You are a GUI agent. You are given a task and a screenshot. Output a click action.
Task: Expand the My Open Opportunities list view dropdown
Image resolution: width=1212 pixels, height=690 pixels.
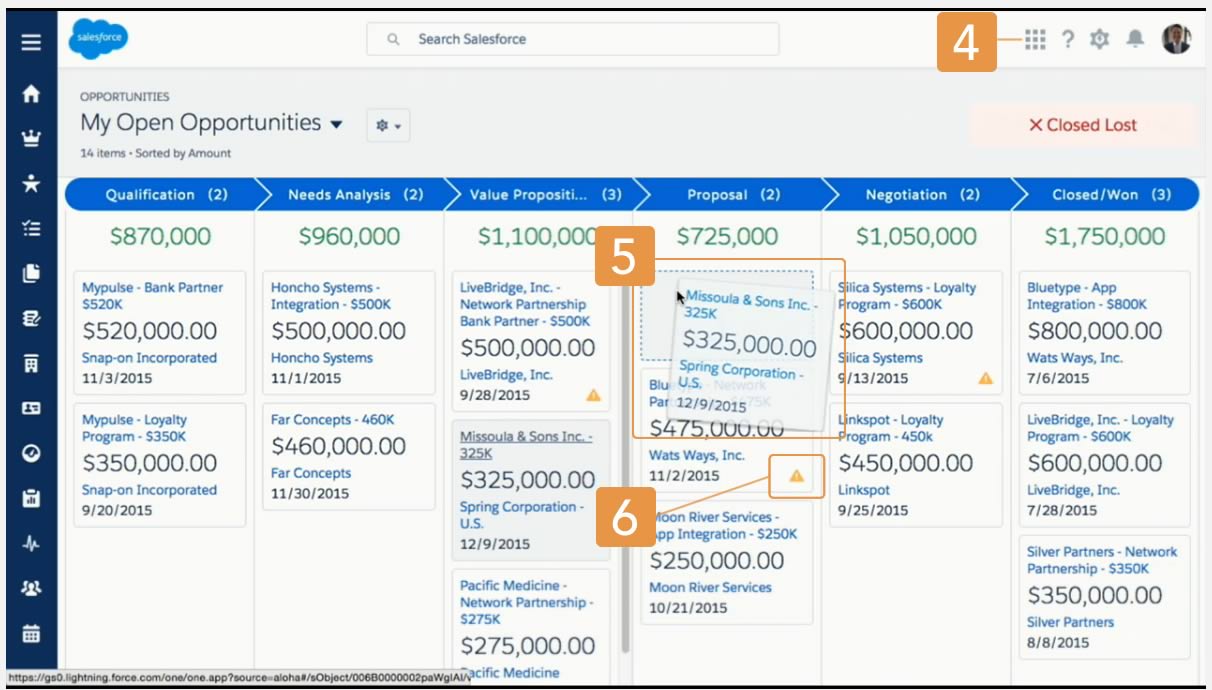click(x=336, y=125)
